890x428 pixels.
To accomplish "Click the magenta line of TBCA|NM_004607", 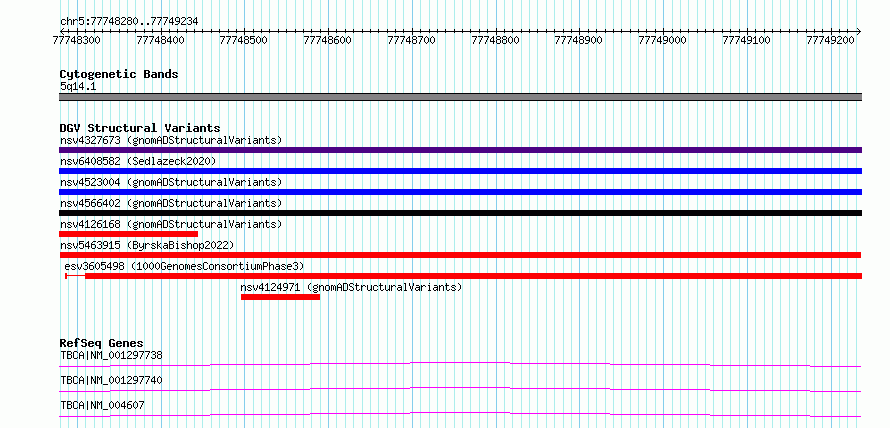I will (x=460, y=414).
